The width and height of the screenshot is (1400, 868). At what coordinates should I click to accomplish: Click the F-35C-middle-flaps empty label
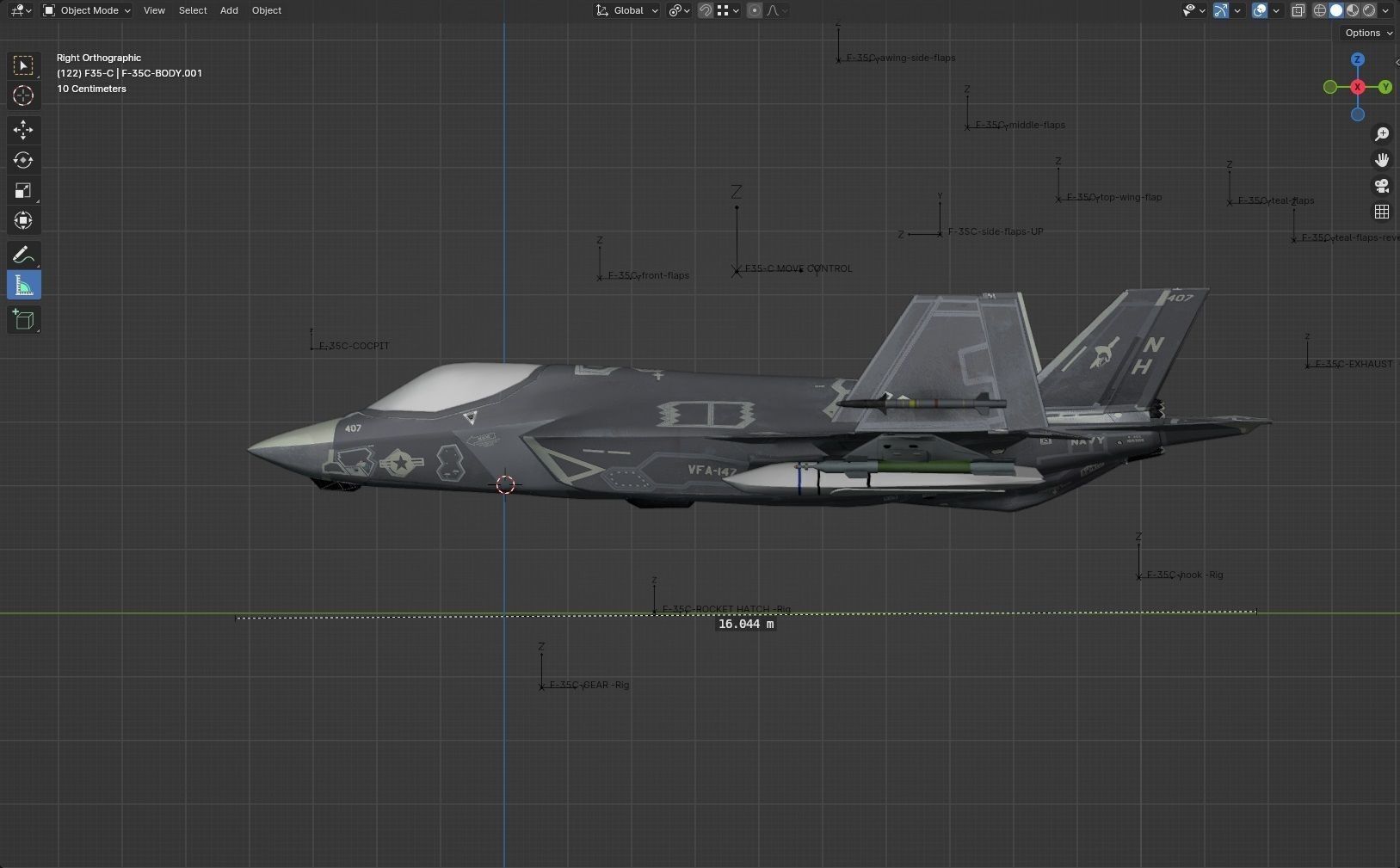click(1021, 125)
